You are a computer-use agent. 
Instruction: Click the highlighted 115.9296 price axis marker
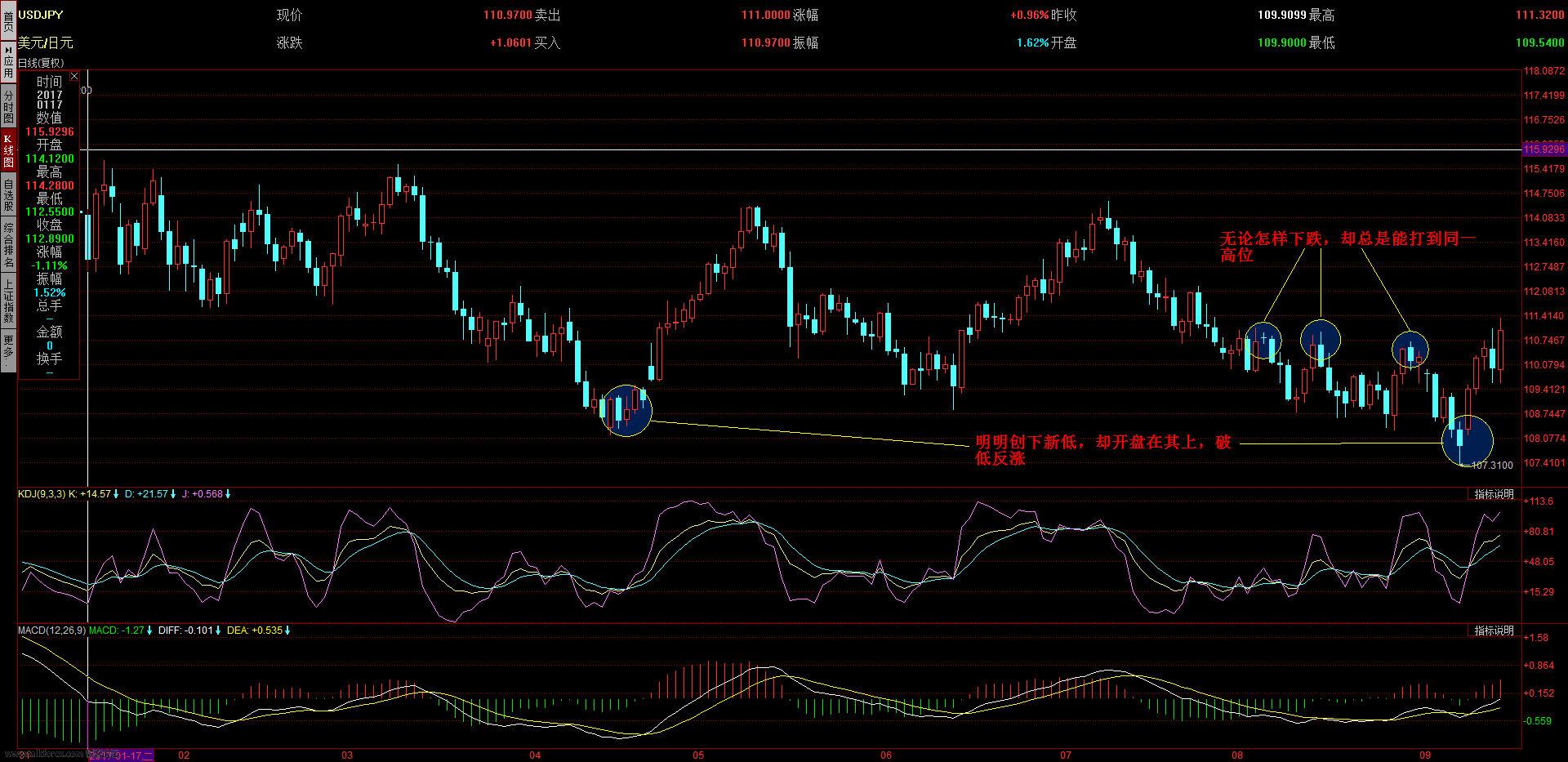[1544, 149]
